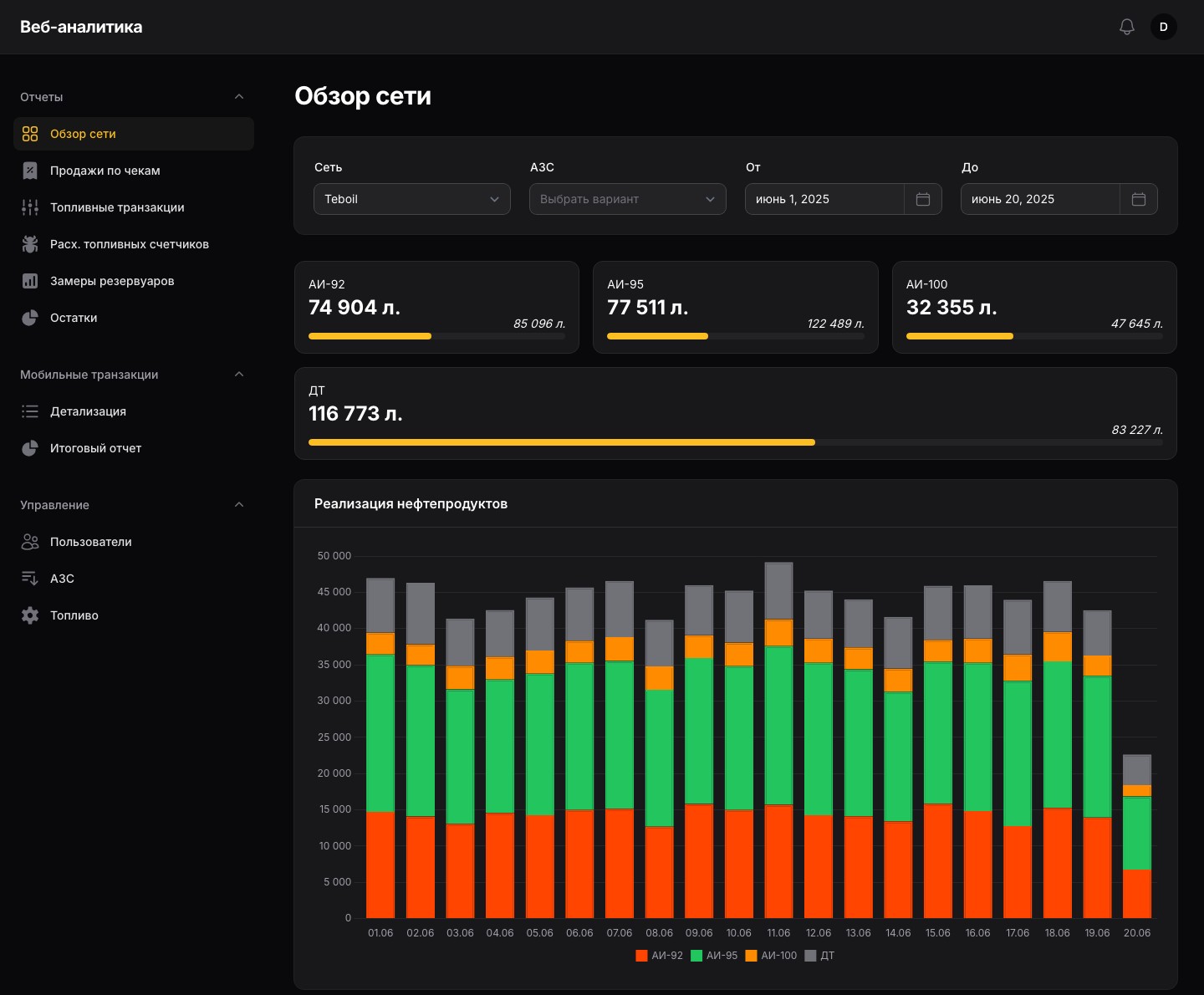
Task: Click the Обзор сети grid icon
Action: click(x=30, y=134)
